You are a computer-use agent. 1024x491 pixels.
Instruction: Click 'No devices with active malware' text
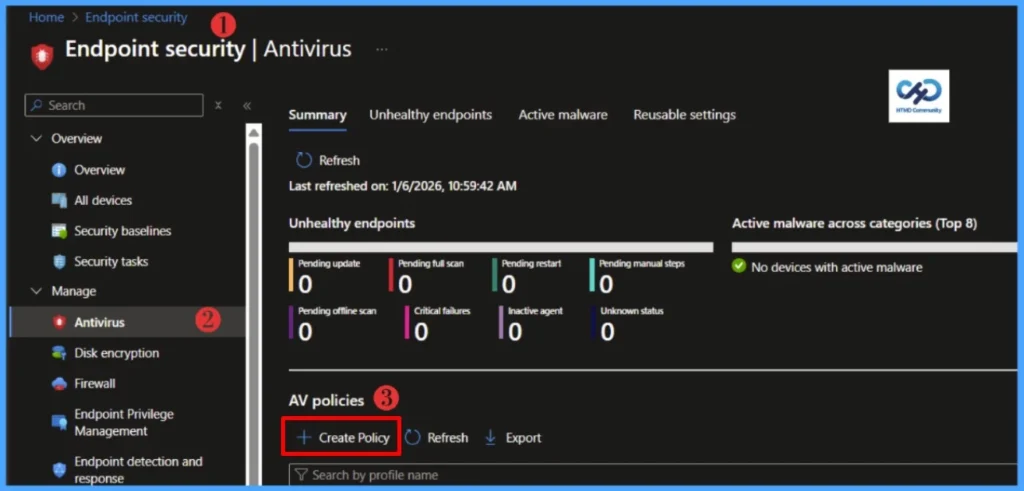click(837, 267)
